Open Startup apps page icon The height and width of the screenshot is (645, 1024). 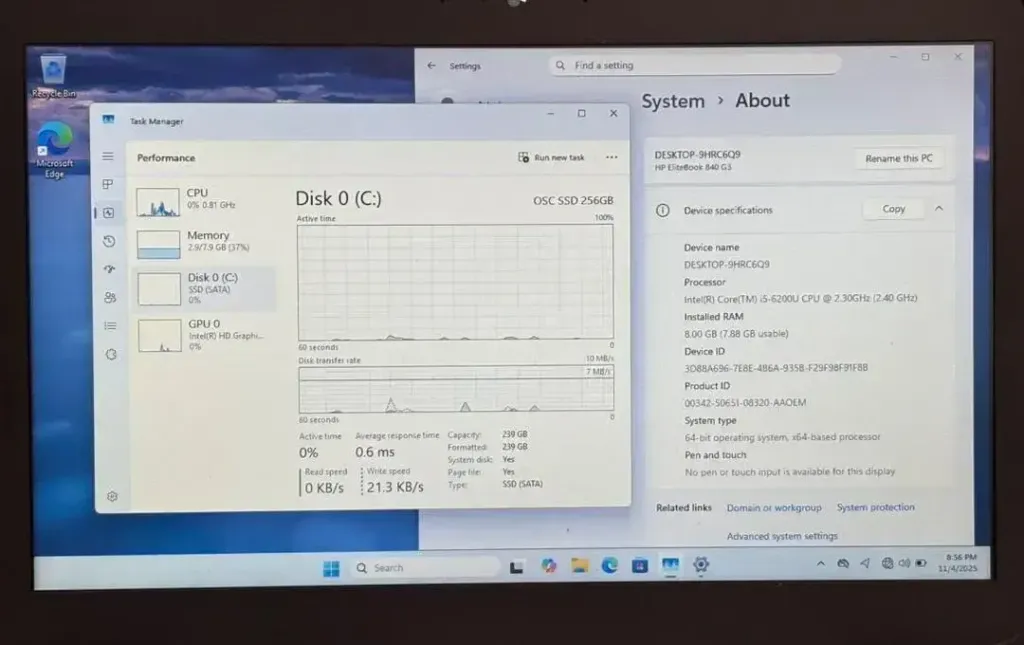click(x=109, y=269)
